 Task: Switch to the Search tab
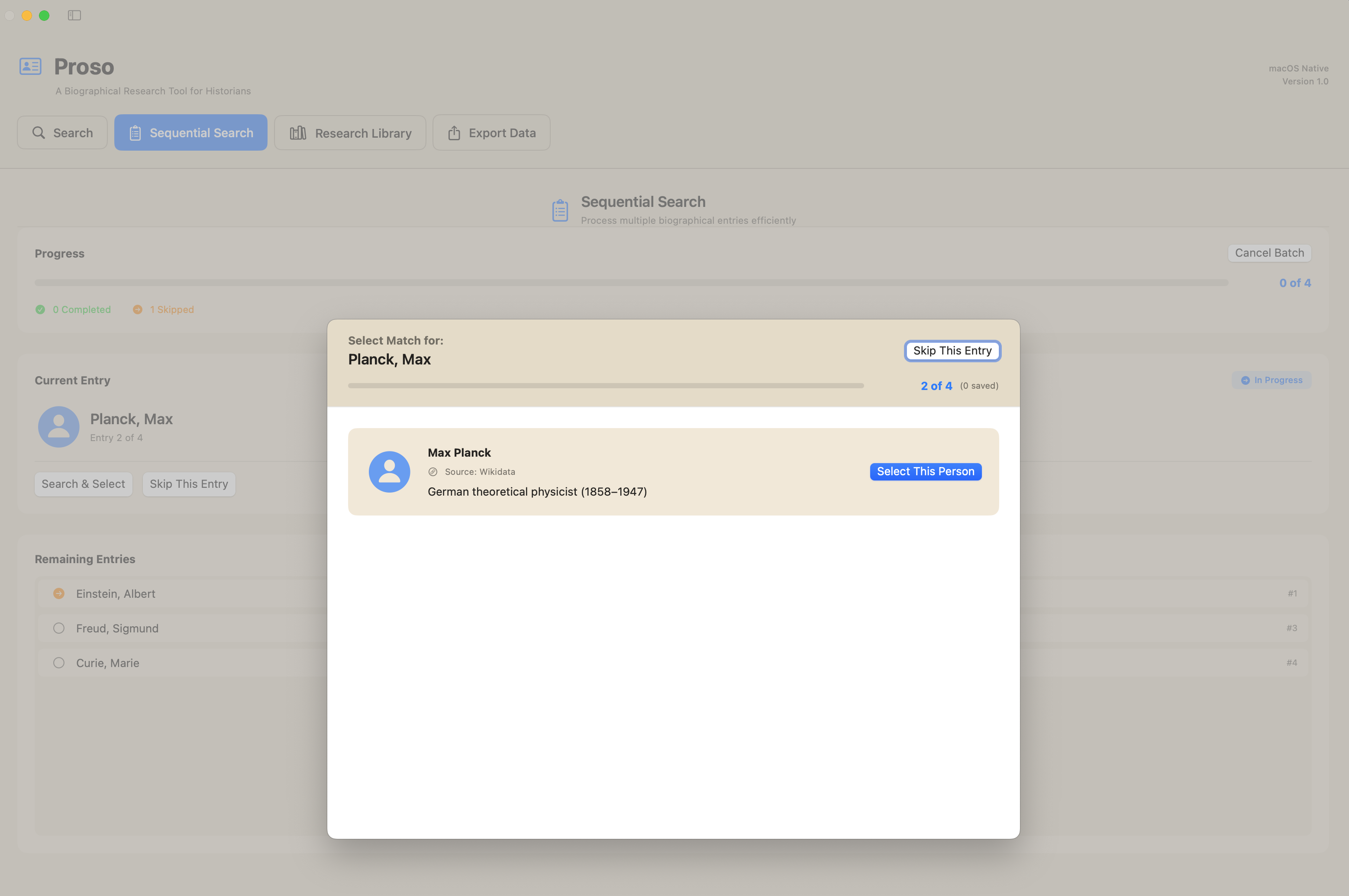pos(62,132)
